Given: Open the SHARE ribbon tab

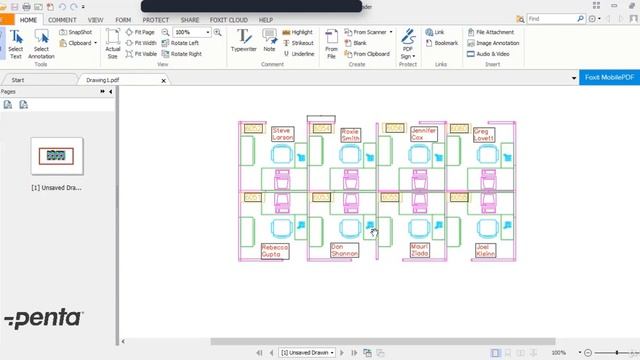Looking at the screenshot, I should (x=190, y=20).
